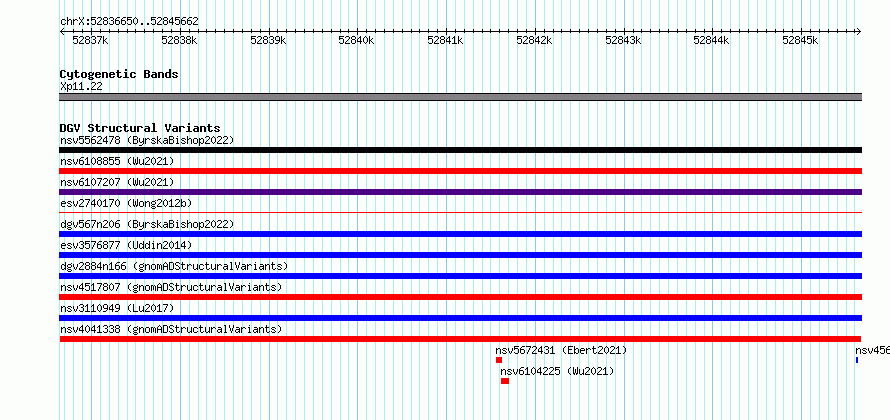Open nsv6107207 (Wu2021) label
The height and width of the screenshot is (420, 890).
point(117,182)
